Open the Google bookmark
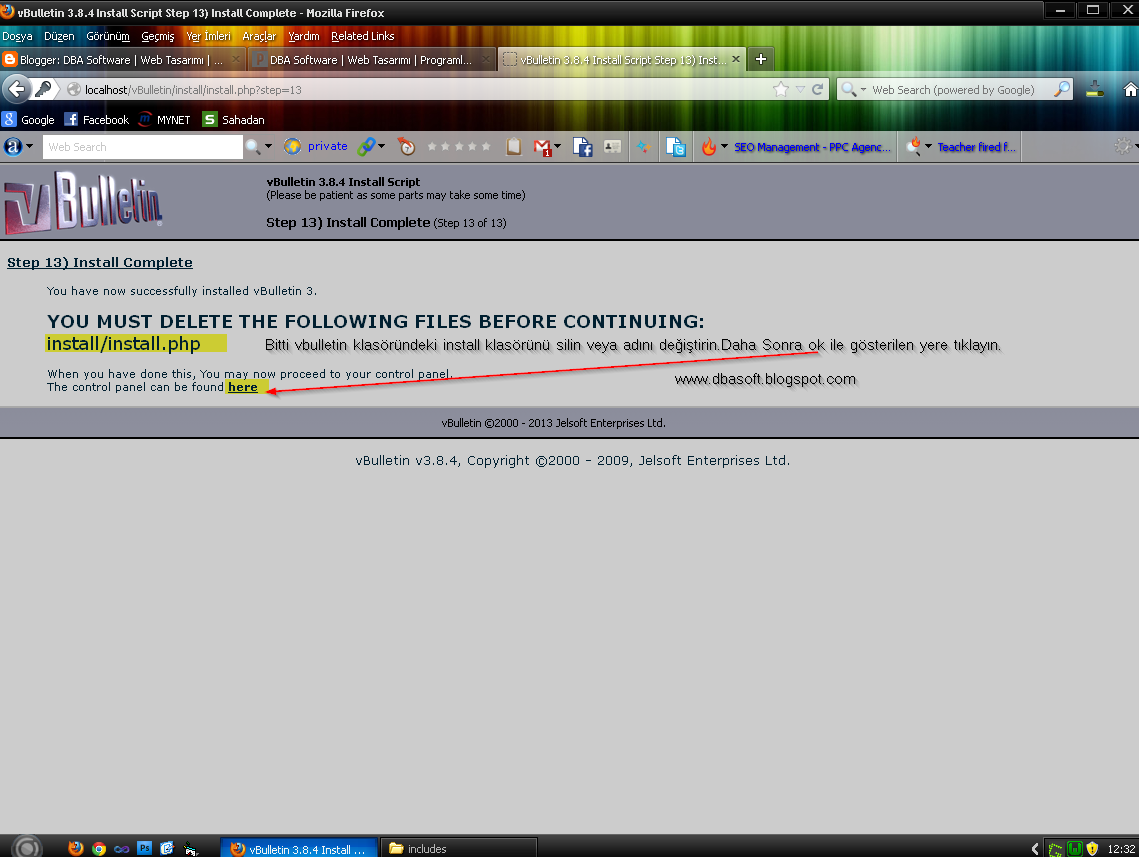This screenshot has height=857, width=1139. point(28,120)
